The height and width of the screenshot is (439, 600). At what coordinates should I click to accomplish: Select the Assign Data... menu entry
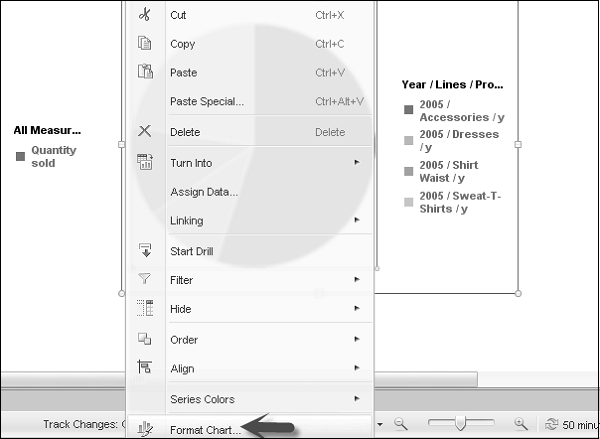pyautogui.click(x=204, y=191)
